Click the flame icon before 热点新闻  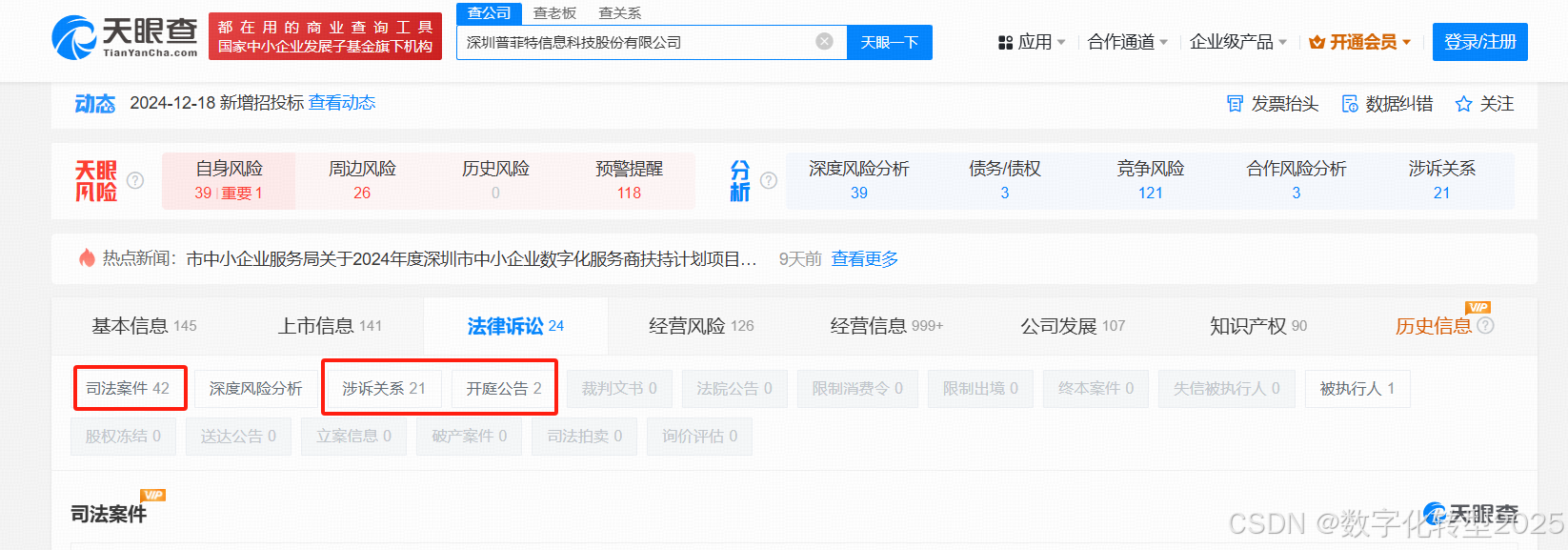pos(87,258)
